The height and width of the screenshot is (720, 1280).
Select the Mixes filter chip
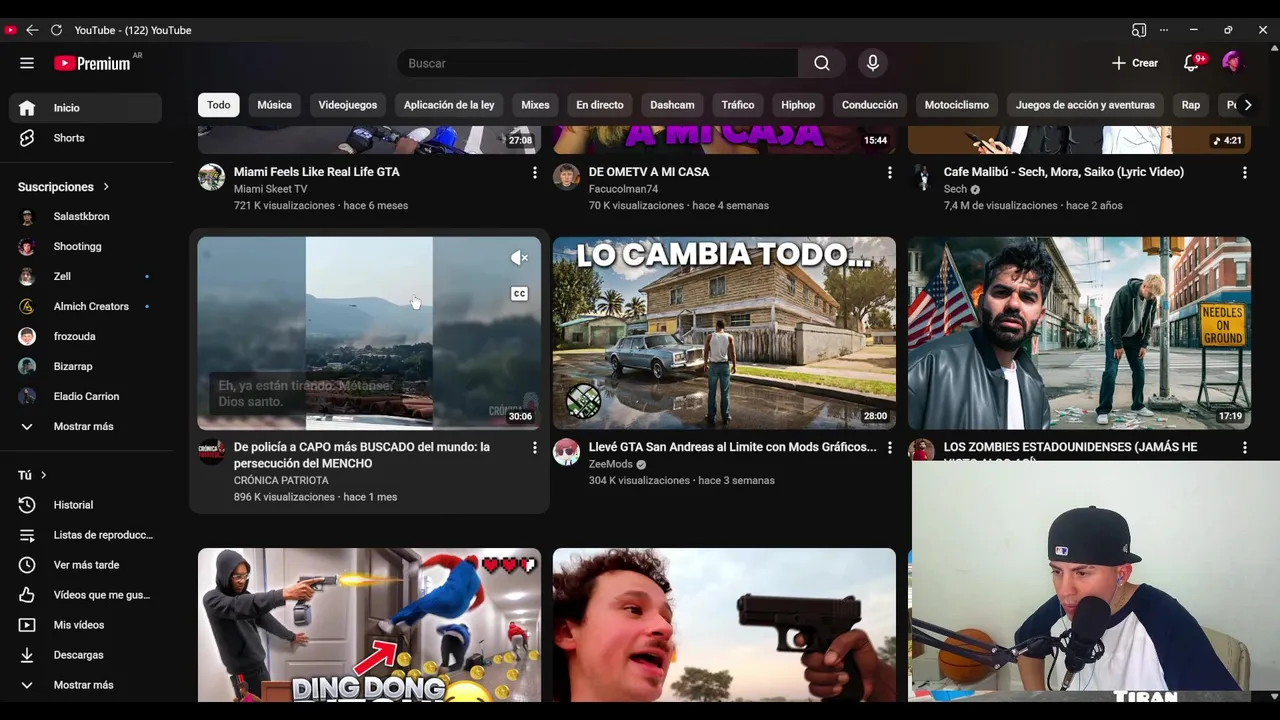point(535,105)
